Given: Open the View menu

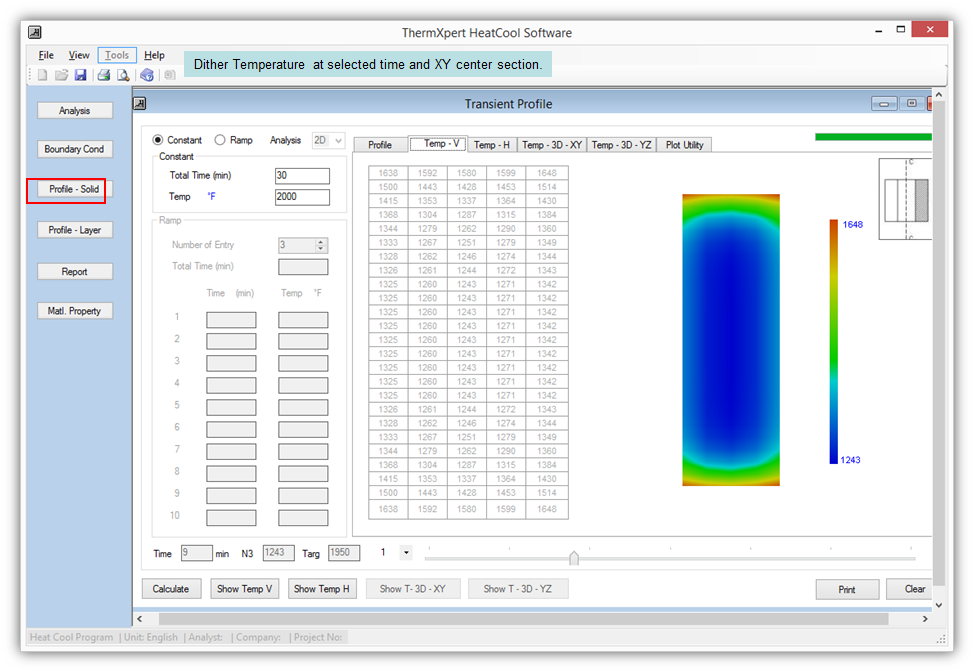Looking at the screenshot, I should pyautogui.click(x=79, y=55).
